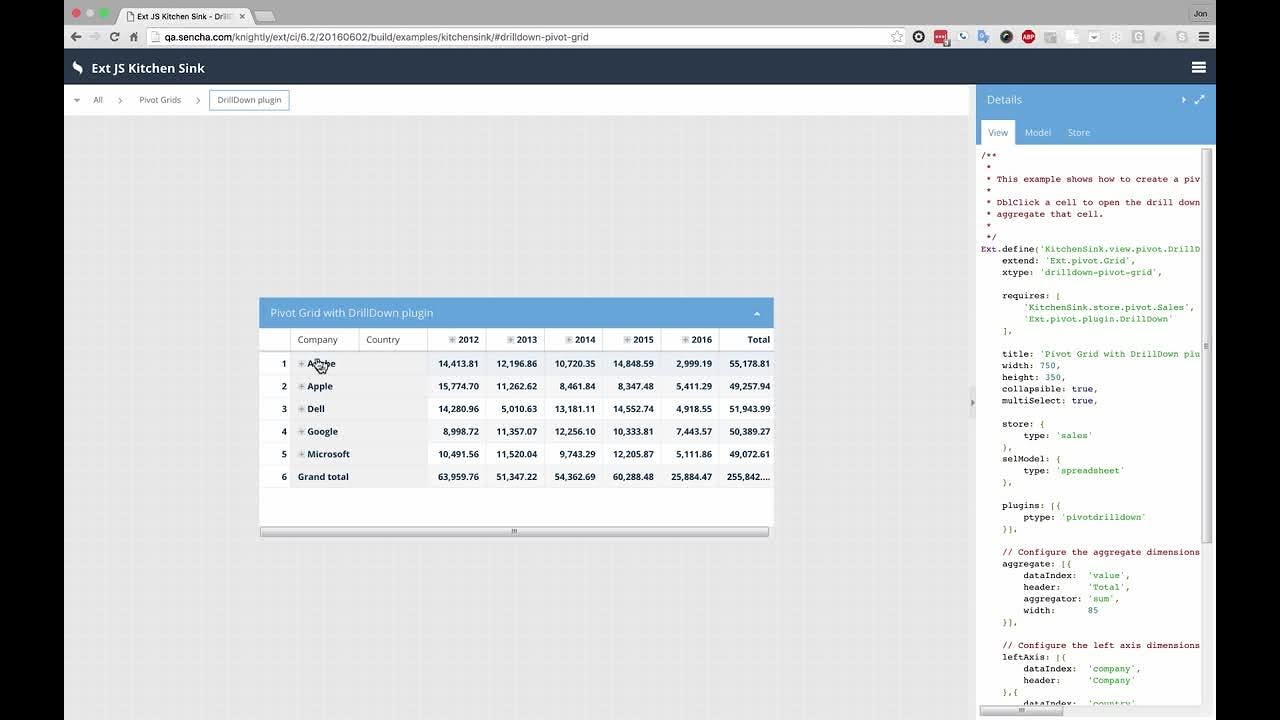Expand the Google company row
This screenshot has width=1280, height=720.
coord(301,432)
